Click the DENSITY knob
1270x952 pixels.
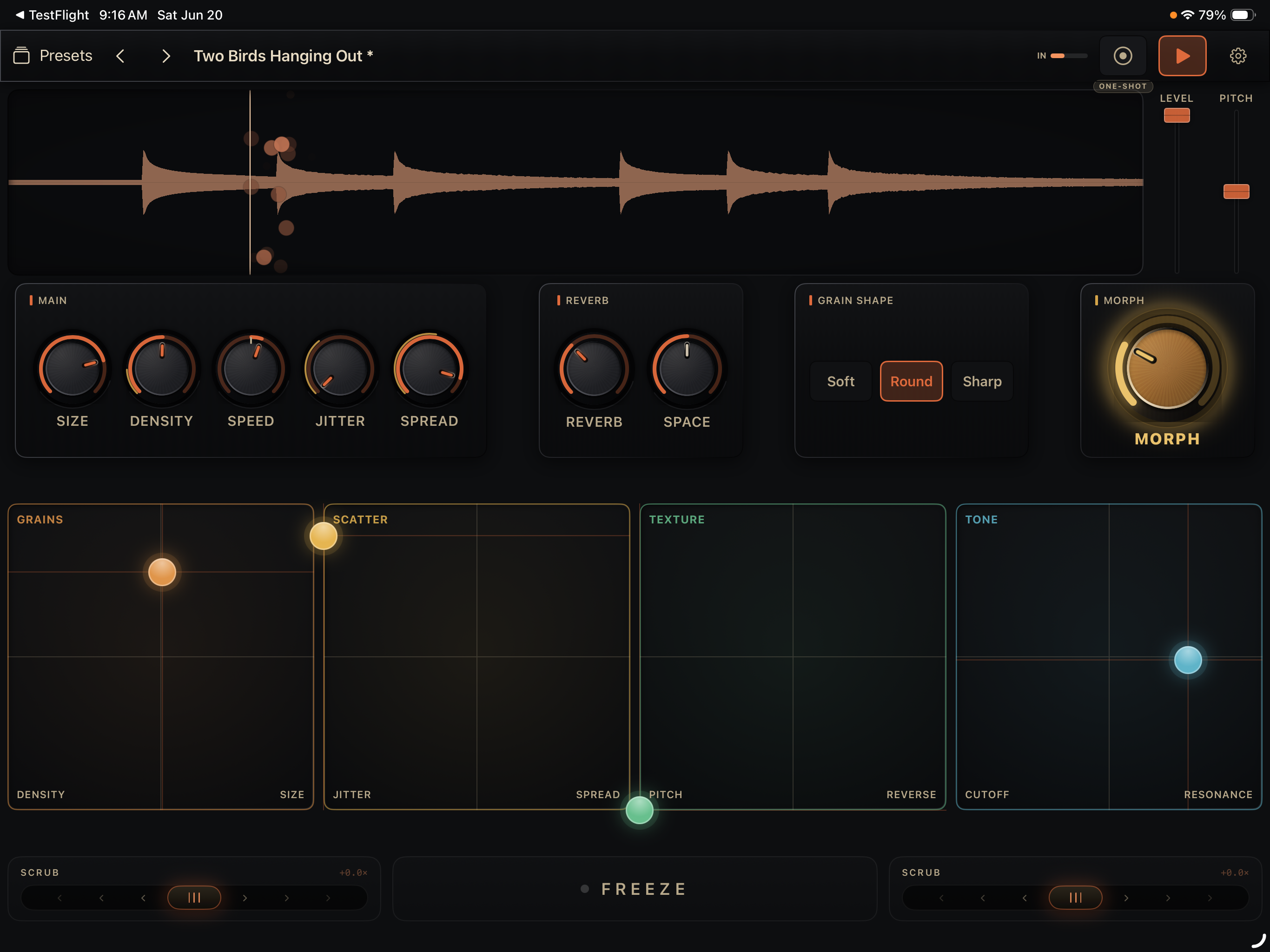point(161,368)
